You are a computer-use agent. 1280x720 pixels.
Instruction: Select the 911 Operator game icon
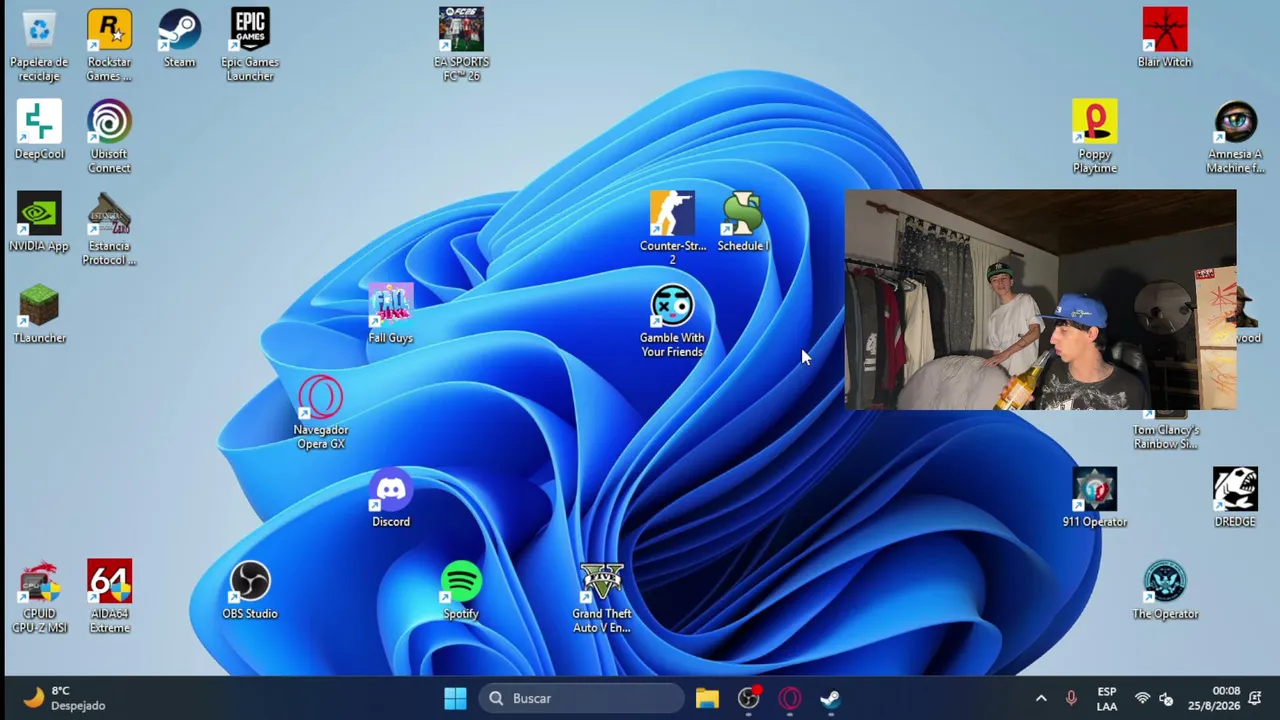click(x=1095, y=499)
